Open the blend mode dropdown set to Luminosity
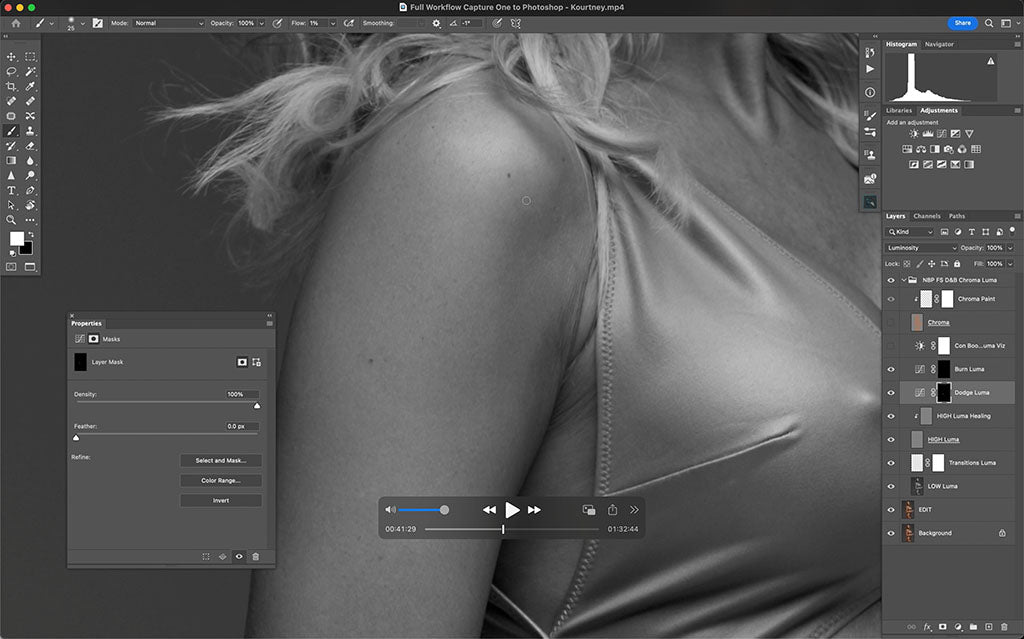This screenshot has height=639, width=1024. click(919, 247)
